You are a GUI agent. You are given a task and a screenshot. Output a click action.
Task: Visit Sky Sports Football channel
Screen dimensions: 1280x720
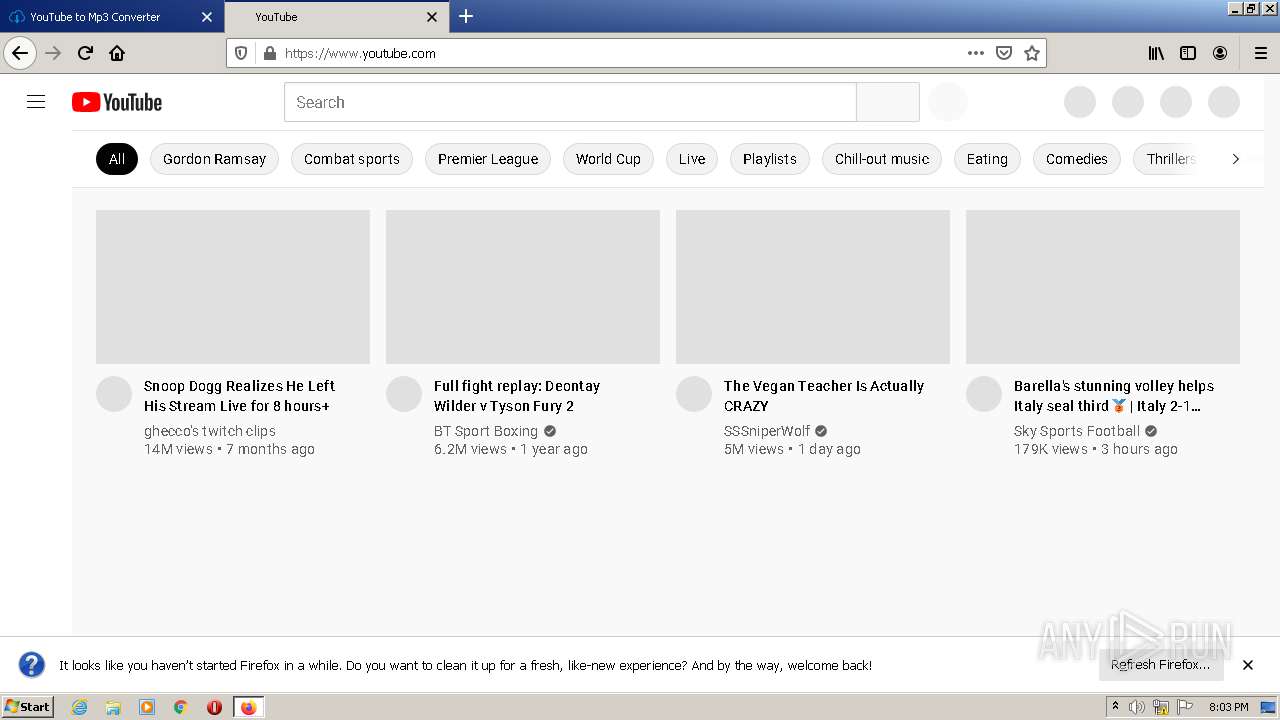(1077, 431)
